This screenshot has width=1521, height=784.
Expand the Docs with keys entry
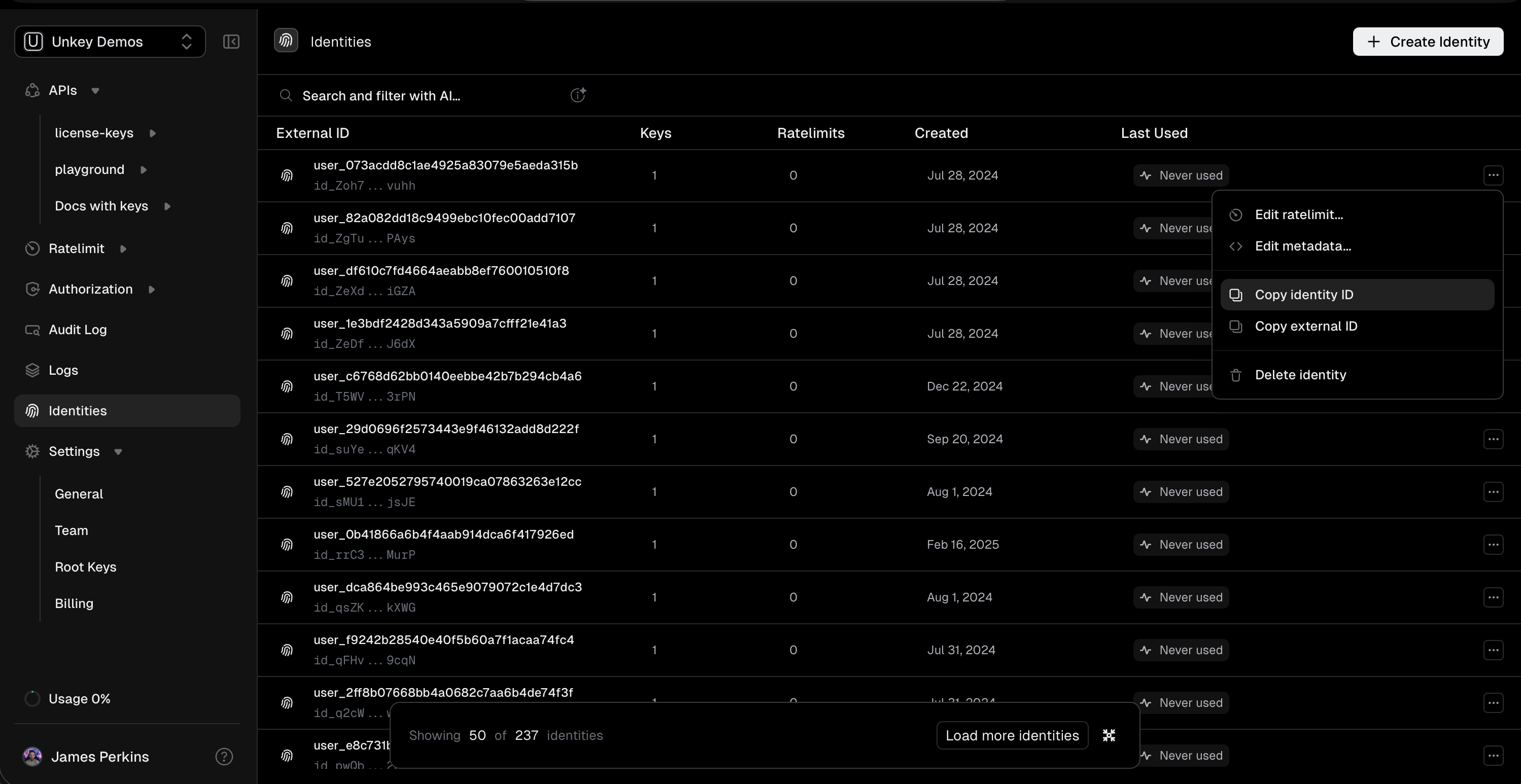tap(167, 205)
